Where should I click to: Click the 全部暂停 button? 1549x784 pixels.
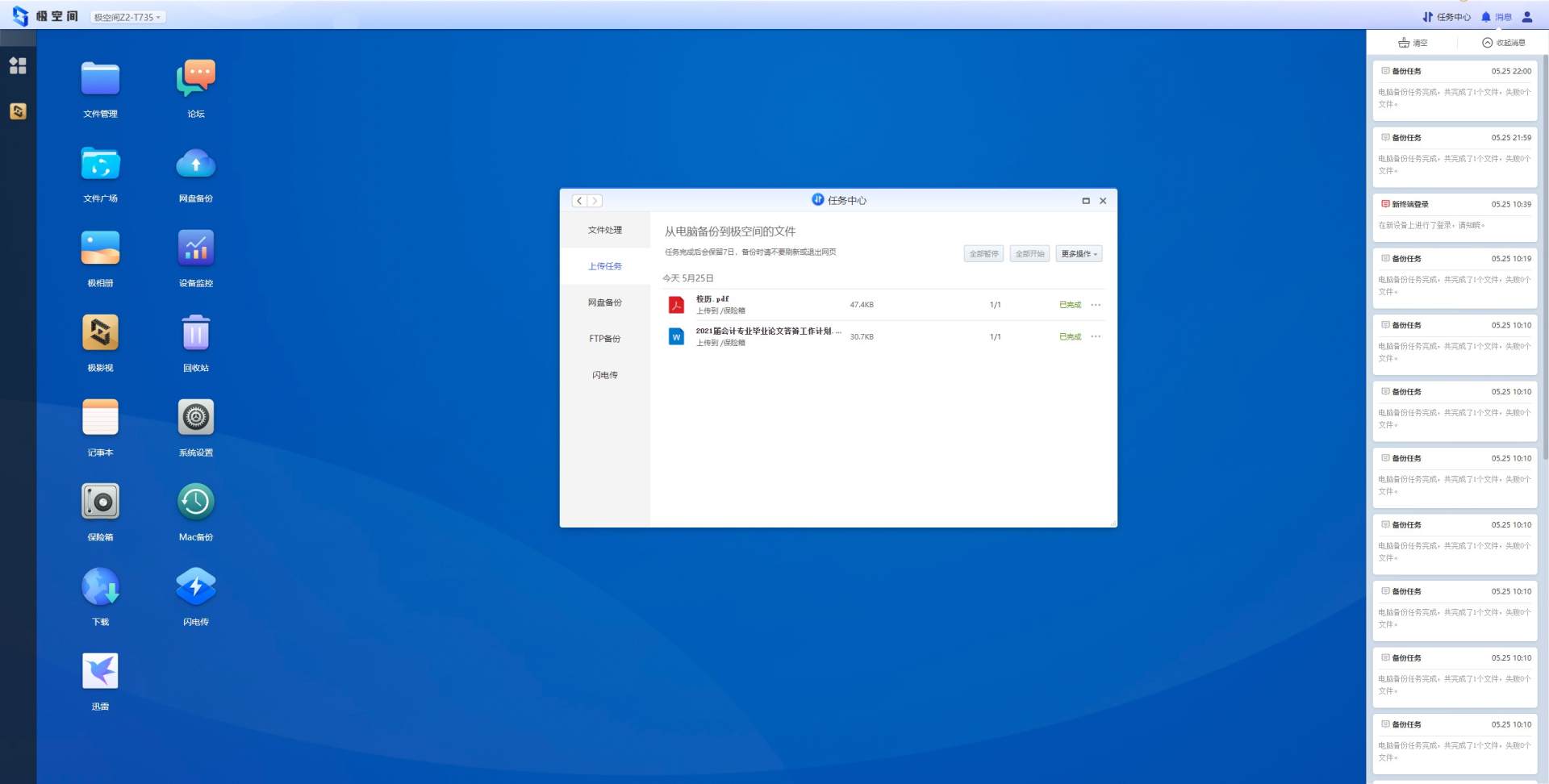[983, 254]
